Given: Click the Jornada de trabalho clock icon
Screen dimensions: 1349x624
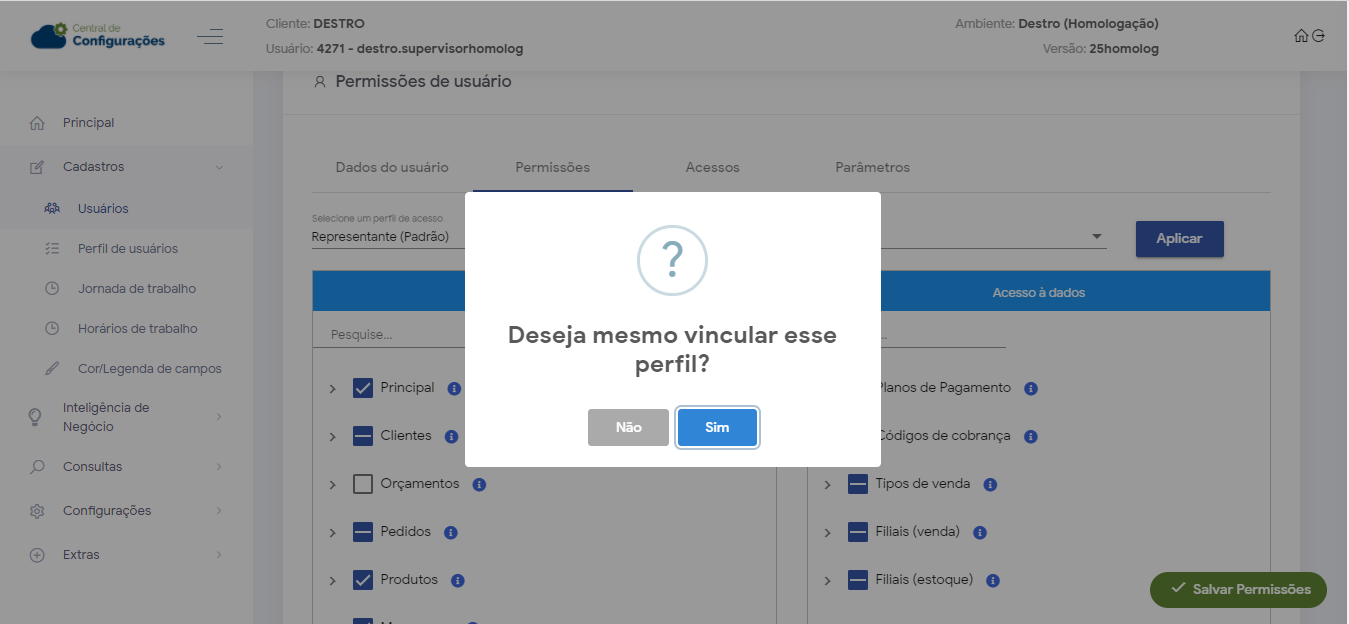Looking at the screenshot, I should (53, 288).
